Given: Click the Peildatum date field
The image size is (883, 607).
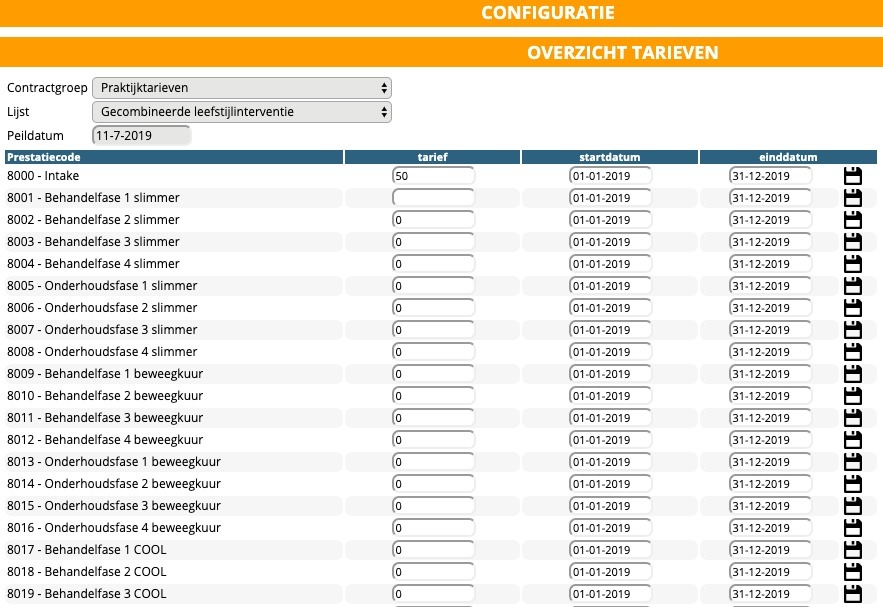Looking at the screenshot, I should (141, 135).
